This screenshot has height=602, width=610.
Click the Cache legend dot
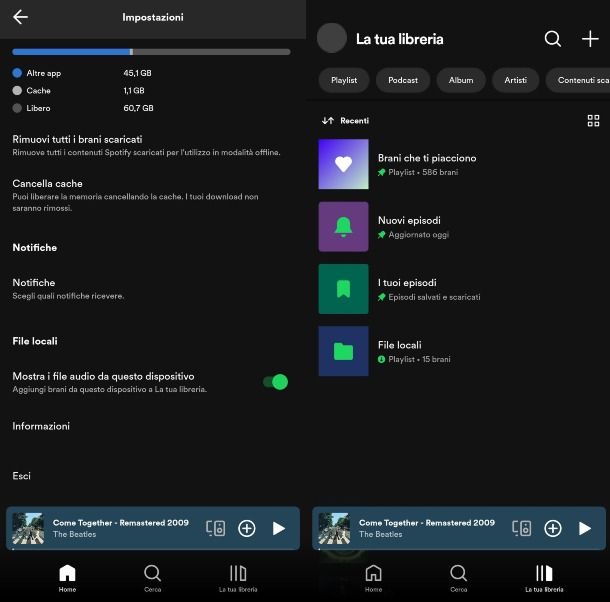17,90
